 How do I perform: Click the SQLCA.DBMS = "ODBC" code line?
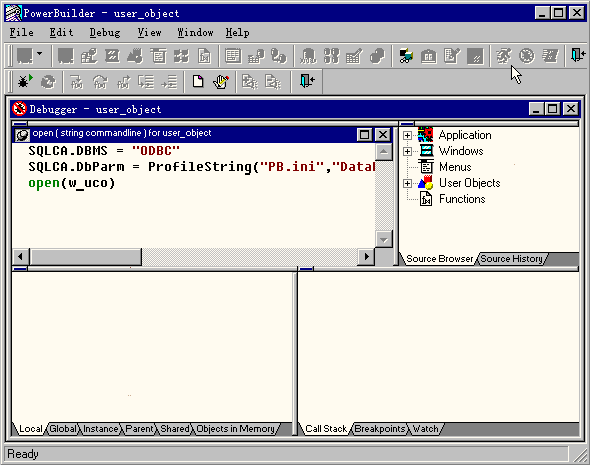pos(104,151)
